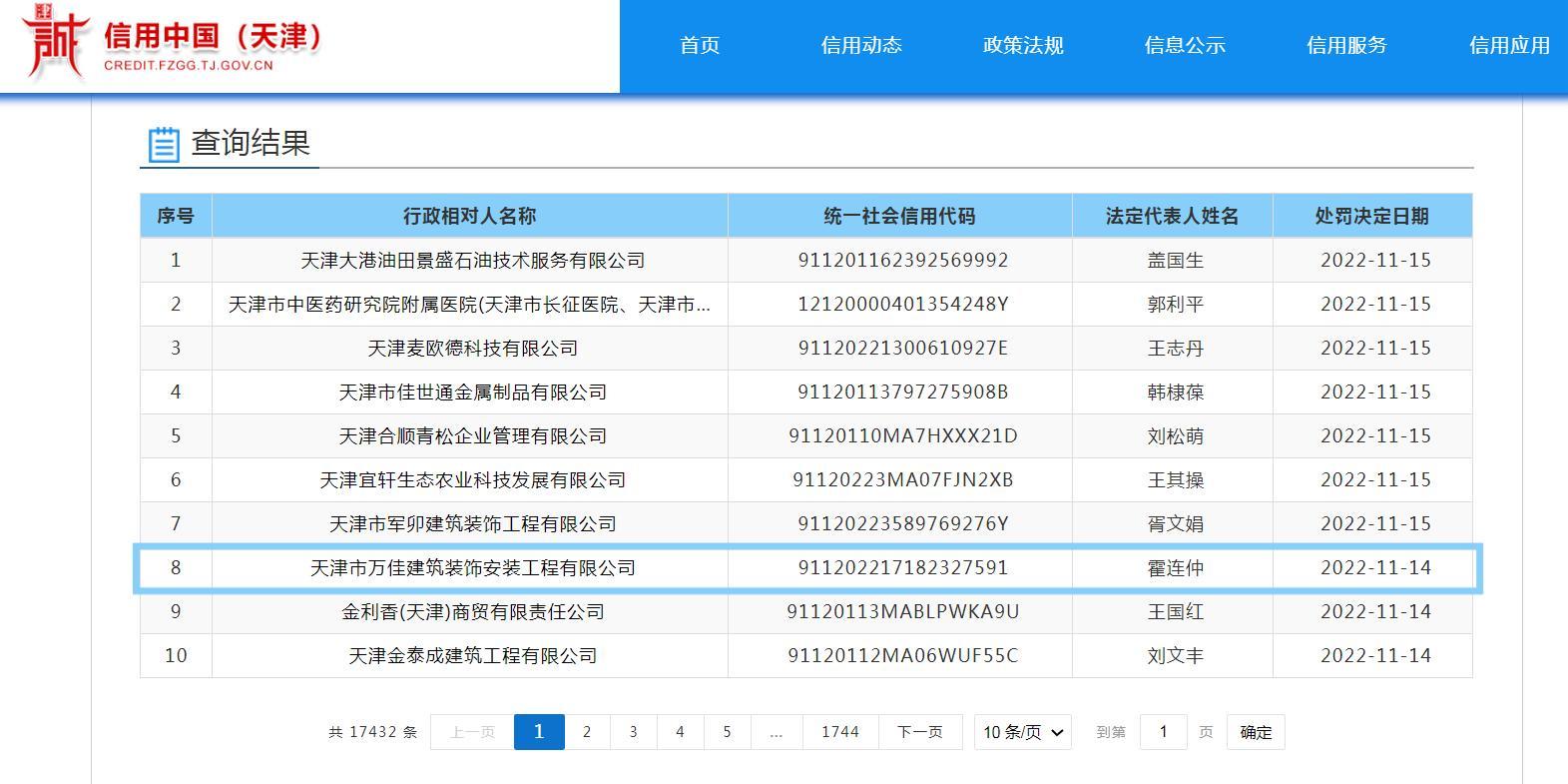Click credit code 91120113797275908B
Viewport: 1568px width, 784px height.
pyautogui.click(x=903, y=392)
